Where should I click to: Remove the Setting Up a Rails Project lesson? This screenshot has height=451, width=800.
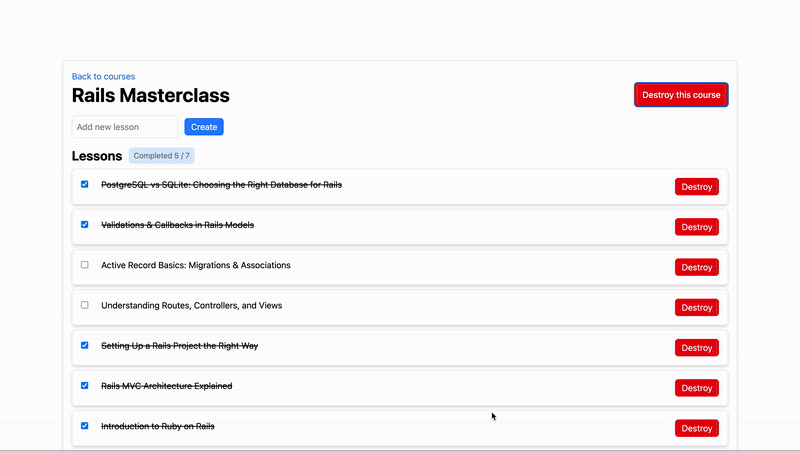click(x=696, y=347)
